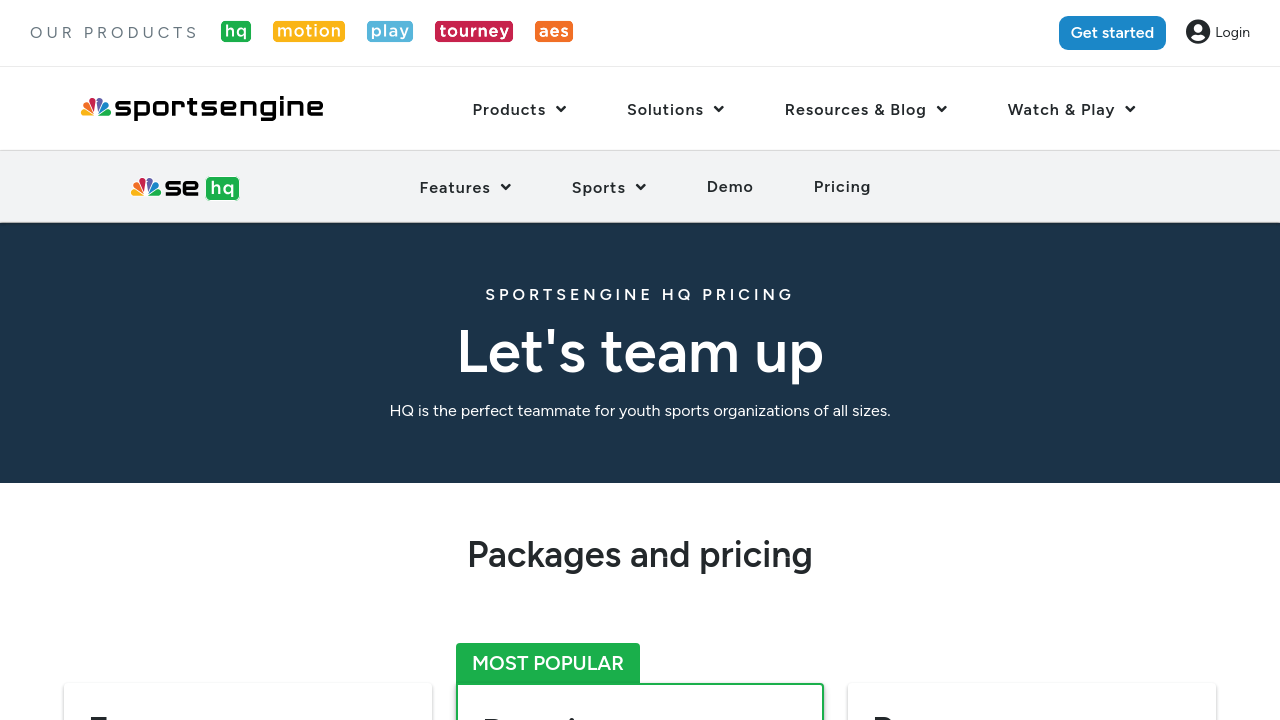Image resolution: width=1280 pixels, height=720 pixels.
Task: Select the MOST POPULAR plan label
Action: (x=548, y=663)
